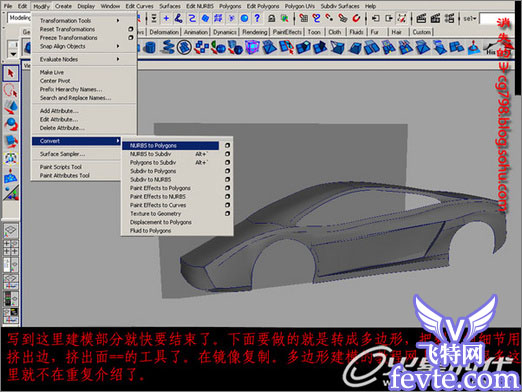Open option box for NURBS to Polygons
The image size is (522, 392).
point(227,145)
